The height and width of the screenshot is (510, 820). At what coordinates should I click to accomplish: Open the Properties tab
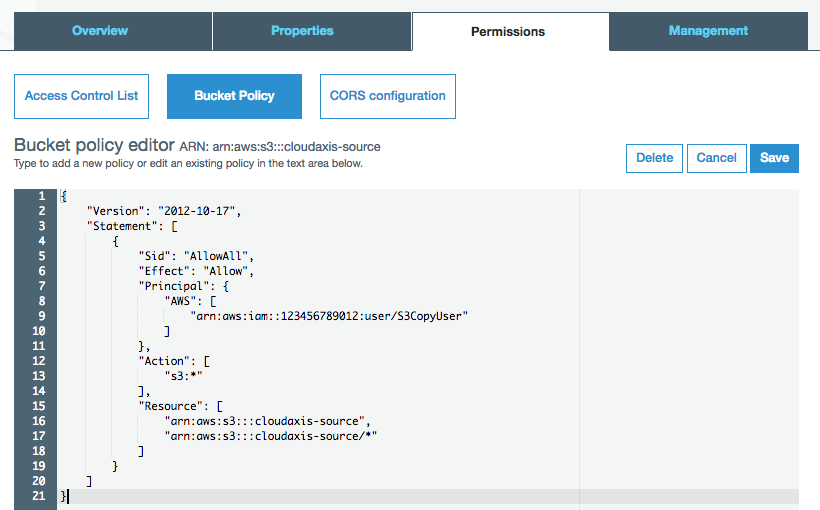(x=302, y=31)
